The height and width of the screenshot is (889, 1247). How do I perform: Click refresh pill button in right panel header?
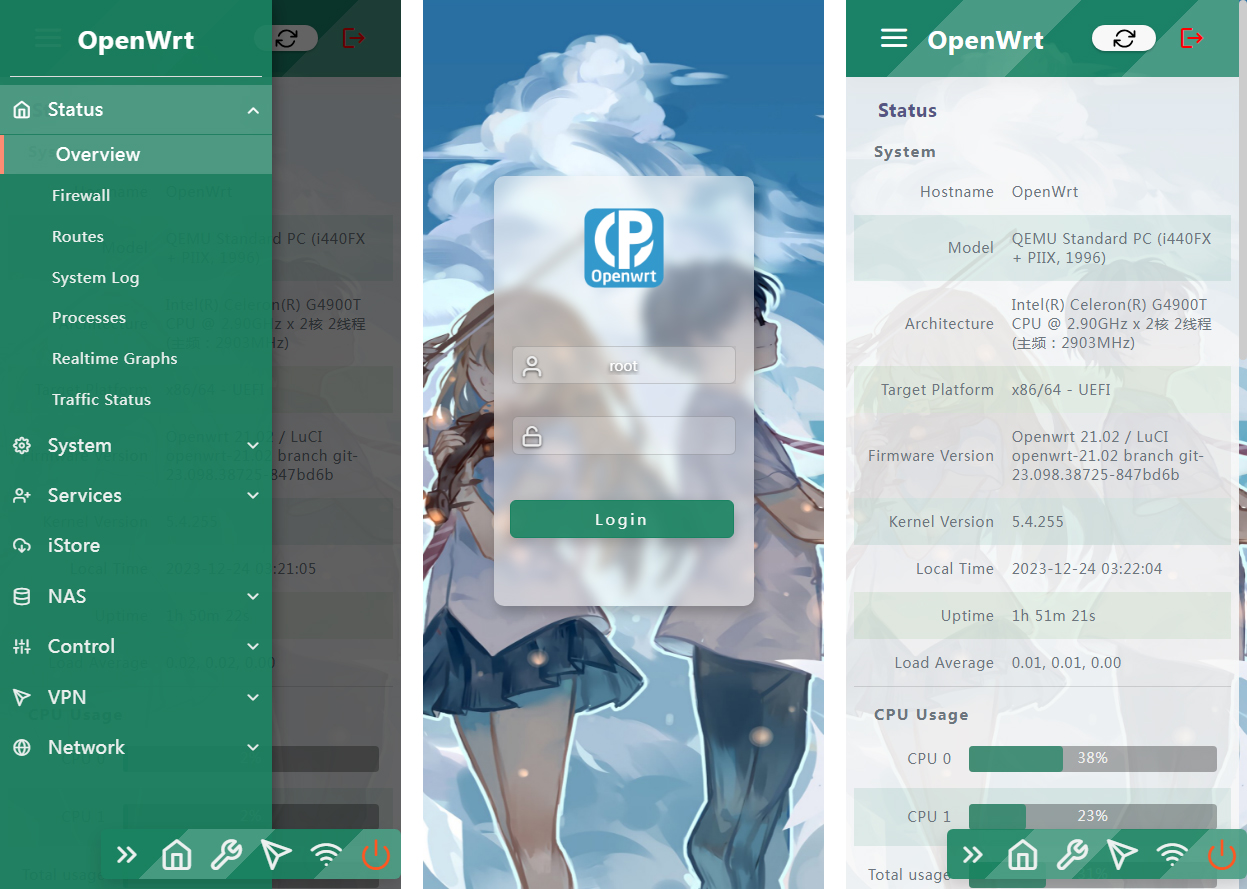1124,38
